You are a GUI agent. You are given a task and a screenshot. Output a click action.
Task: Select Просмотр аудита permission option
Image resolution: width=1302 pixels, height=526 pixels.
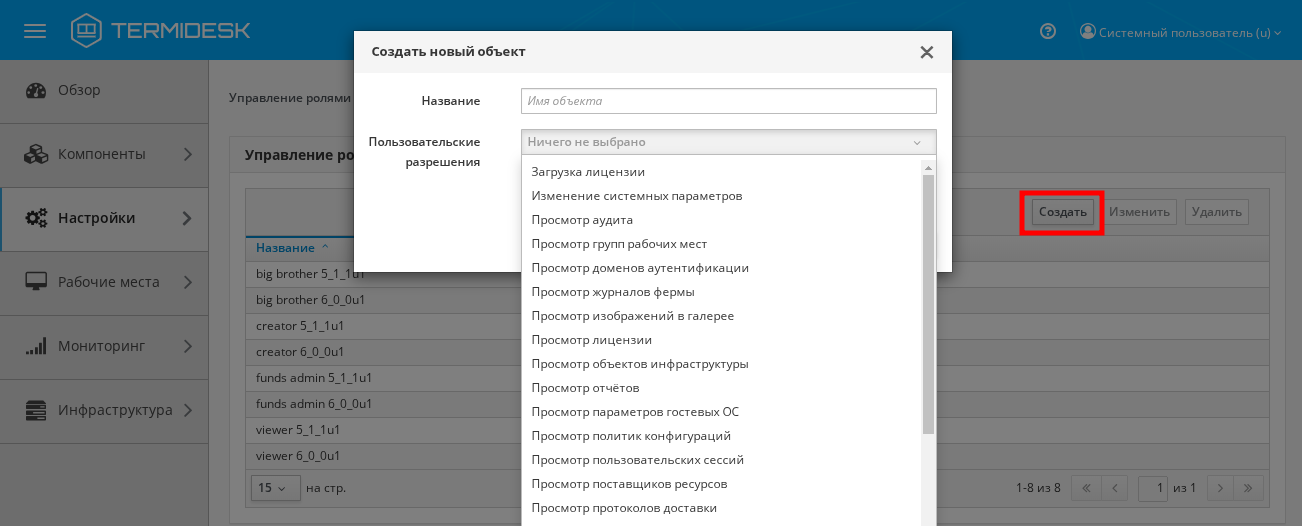pyautogui.click(x=582, y=220)
